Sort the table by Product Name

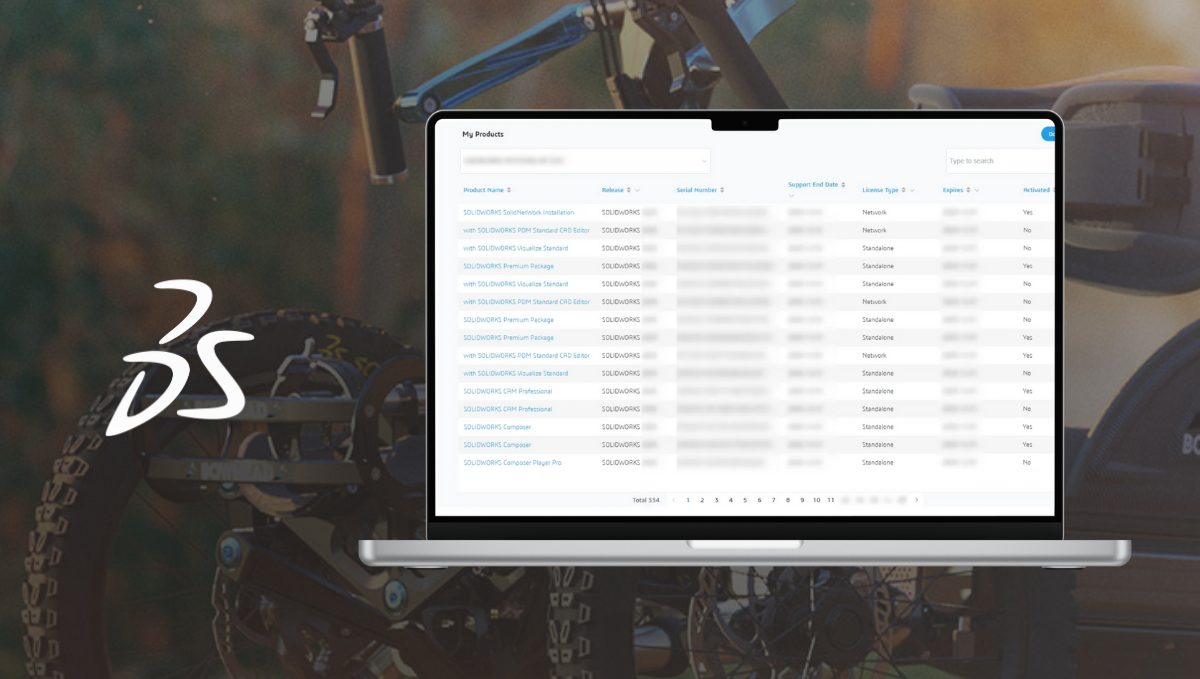(509, 190)
